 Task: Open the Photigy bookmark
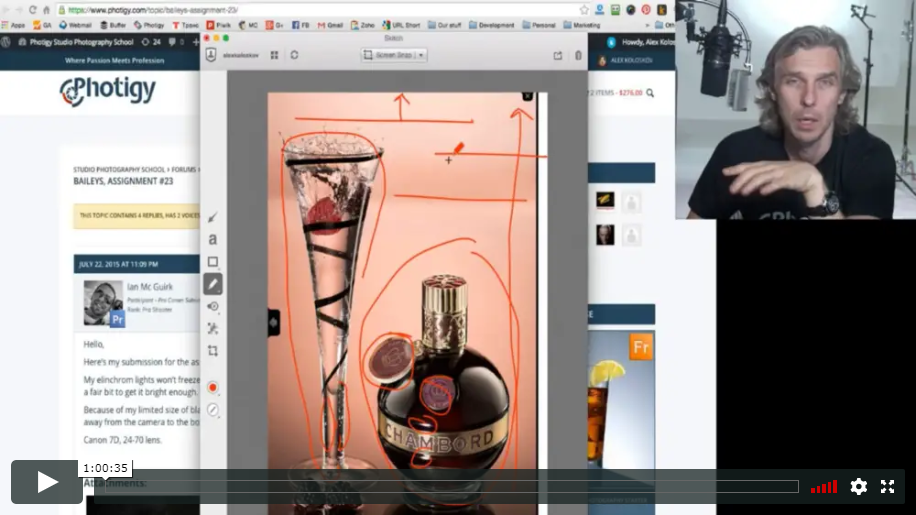click(x=149, y=25)
